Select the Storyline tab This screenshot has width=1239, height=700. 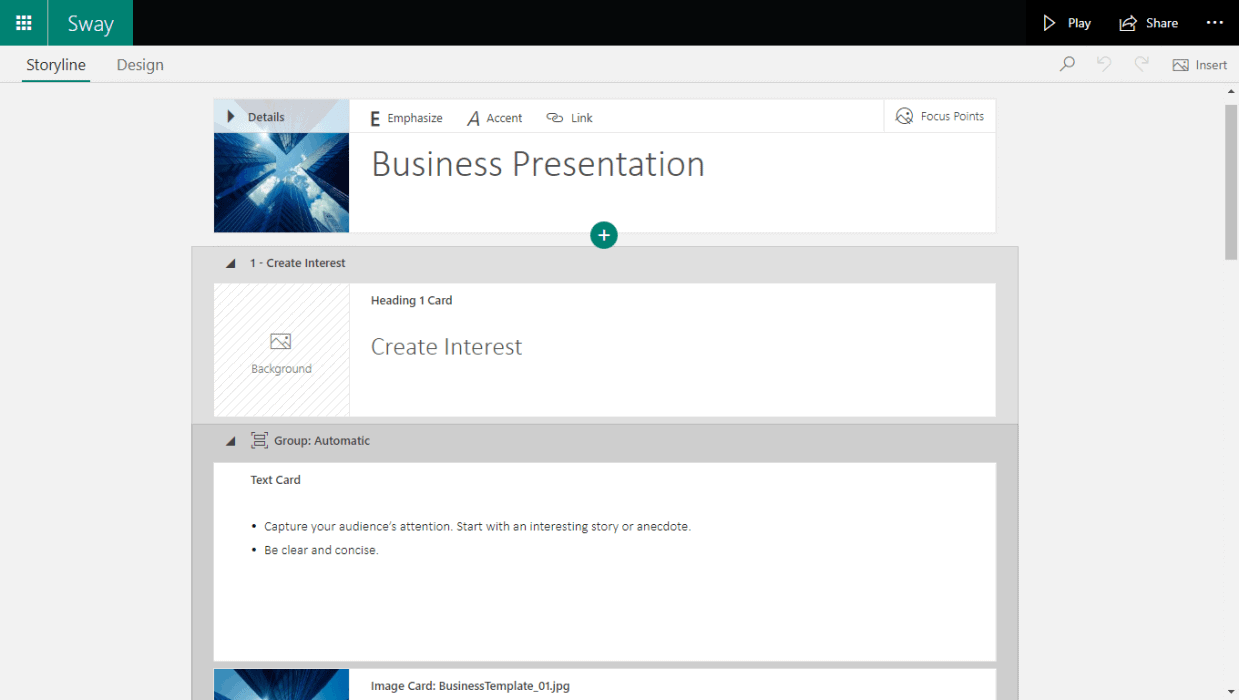pos(56,64)
